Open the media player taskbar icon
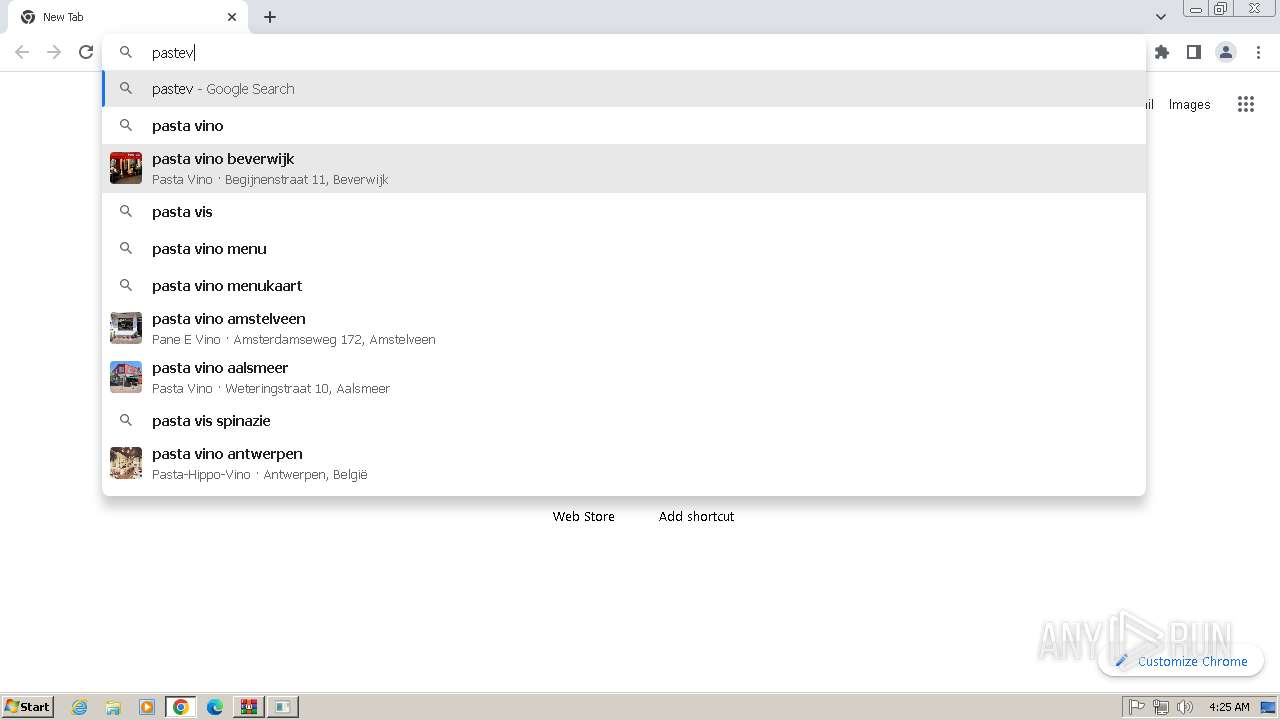The width and height of the screenshot is (1280, 720). coord(147,707)
